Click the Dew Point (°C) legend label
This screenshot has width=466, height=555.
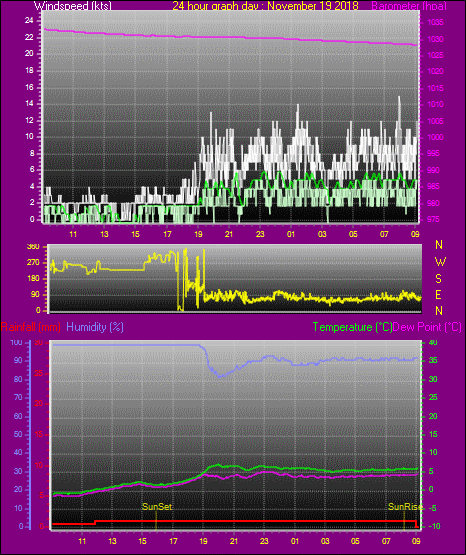tap(427, 327)
